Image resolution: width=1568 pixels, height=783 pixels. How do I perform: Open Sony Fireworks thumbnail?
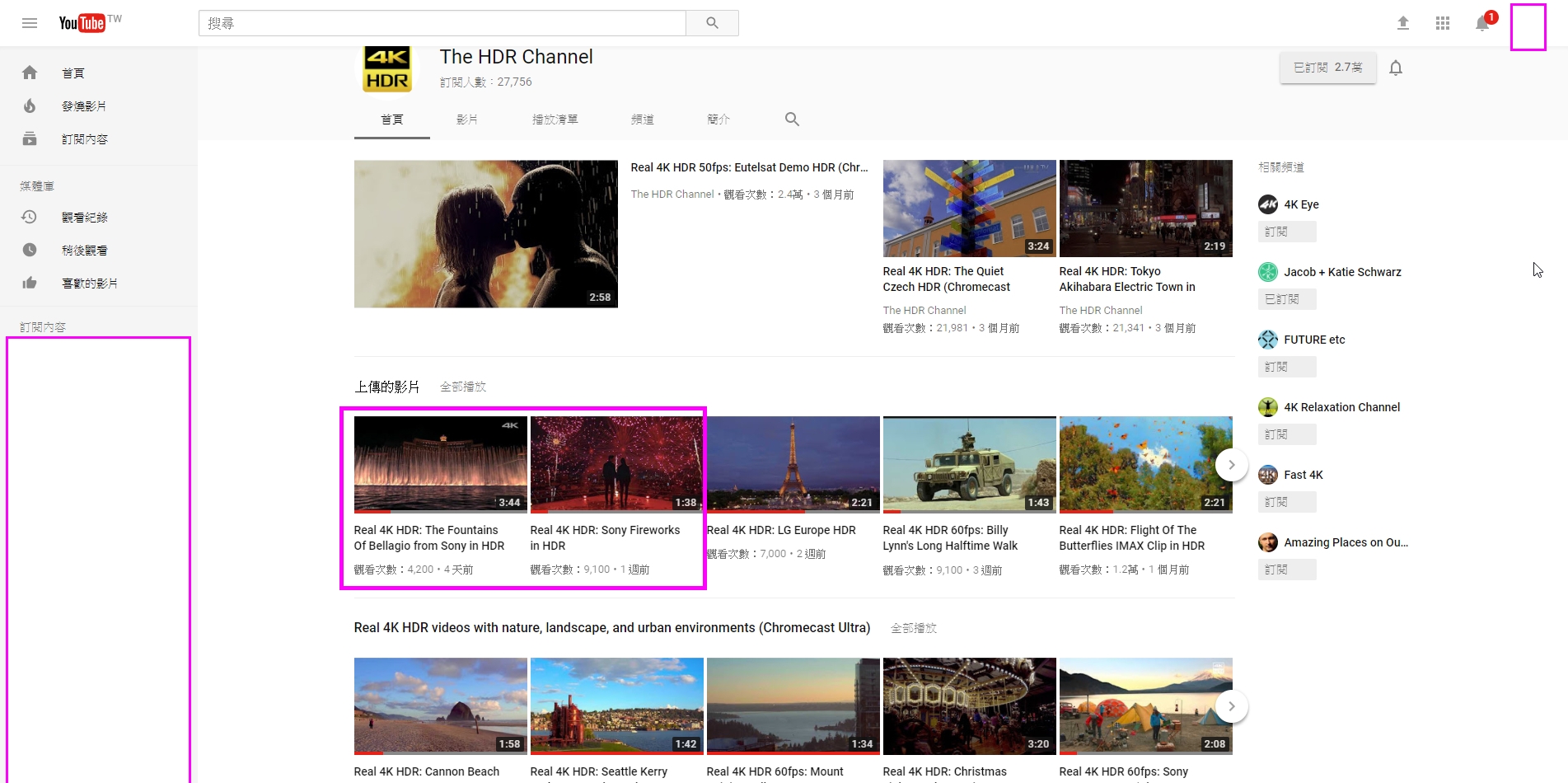[x=617, y=465]
